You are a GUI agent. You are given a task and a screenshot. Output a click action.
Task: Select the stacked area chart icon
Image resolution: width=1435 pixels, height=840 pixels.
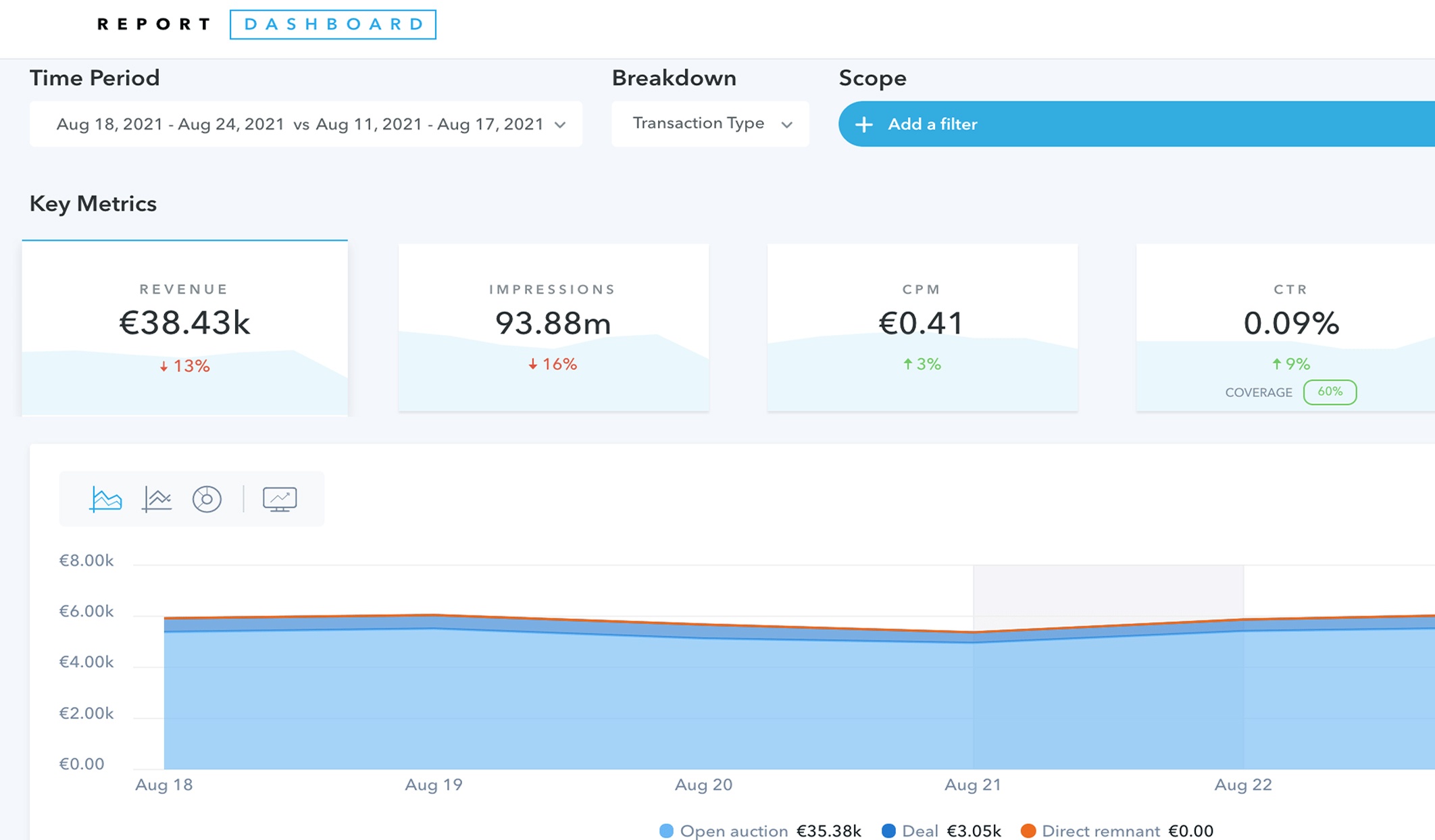pyautogui.click(x=106, y=500)
